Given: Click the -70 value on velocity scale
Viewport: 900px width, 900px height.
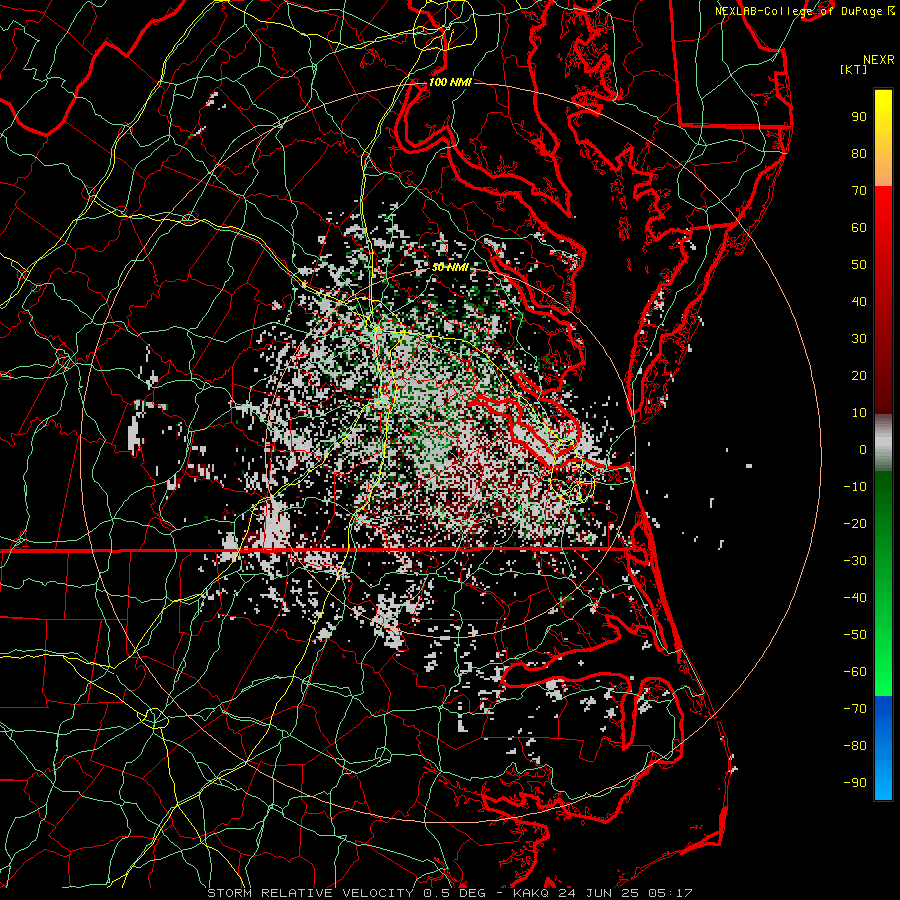Looking at the screenshot, I should pos(855,709).
